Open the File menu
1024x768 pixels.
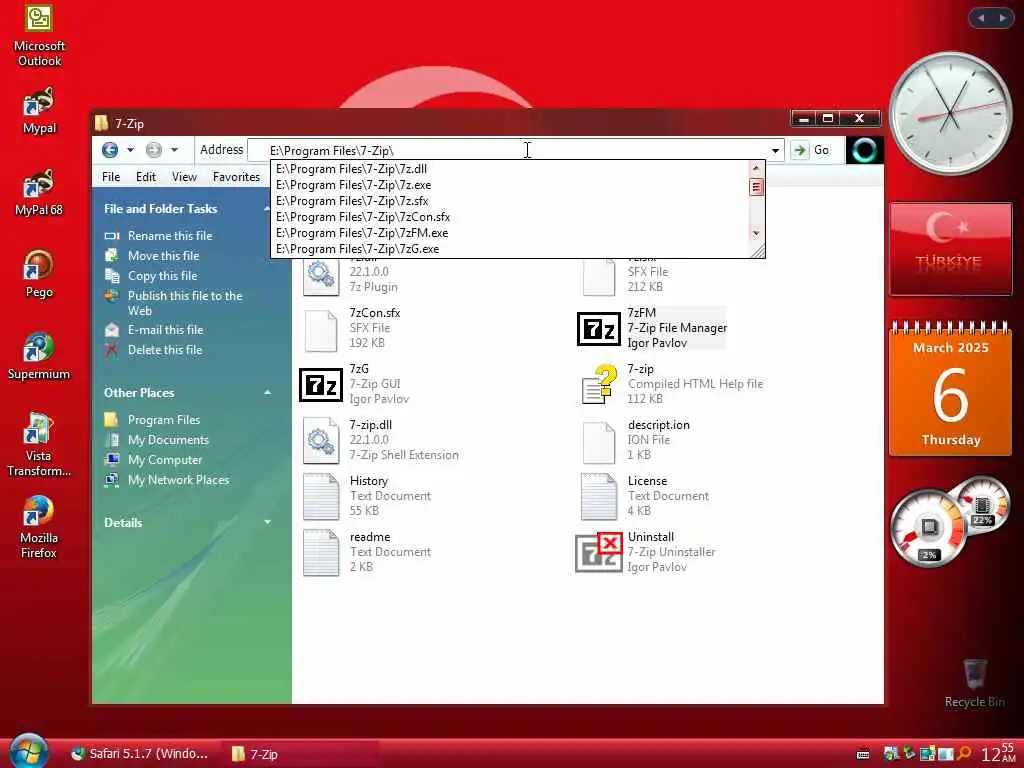tap(111, 177)
